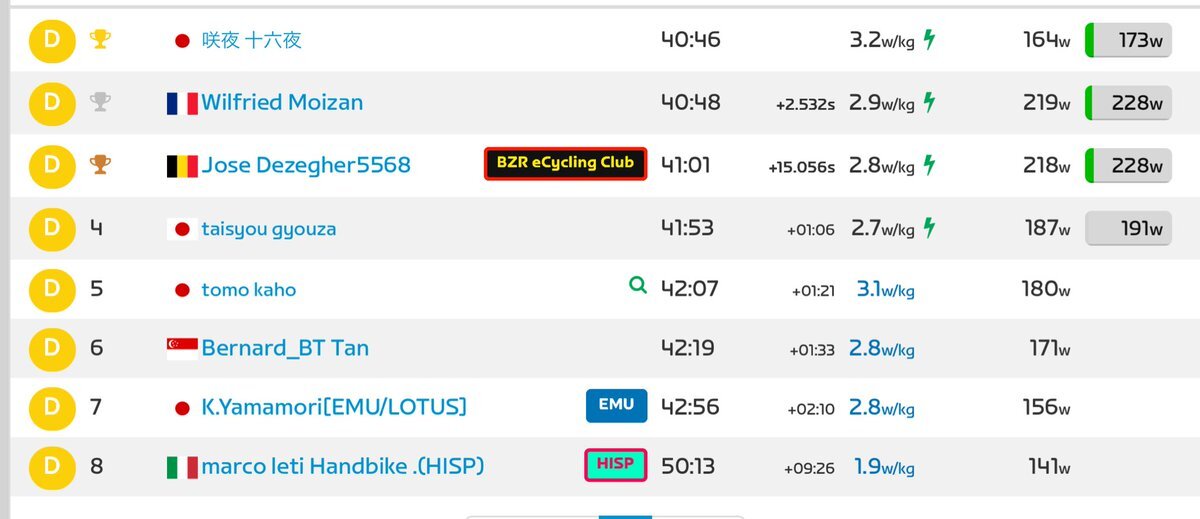Click yellow D category badge for rank 8
Image resolution: width=1200 pixels, height=519 pixels.
(x=53, y=467)
